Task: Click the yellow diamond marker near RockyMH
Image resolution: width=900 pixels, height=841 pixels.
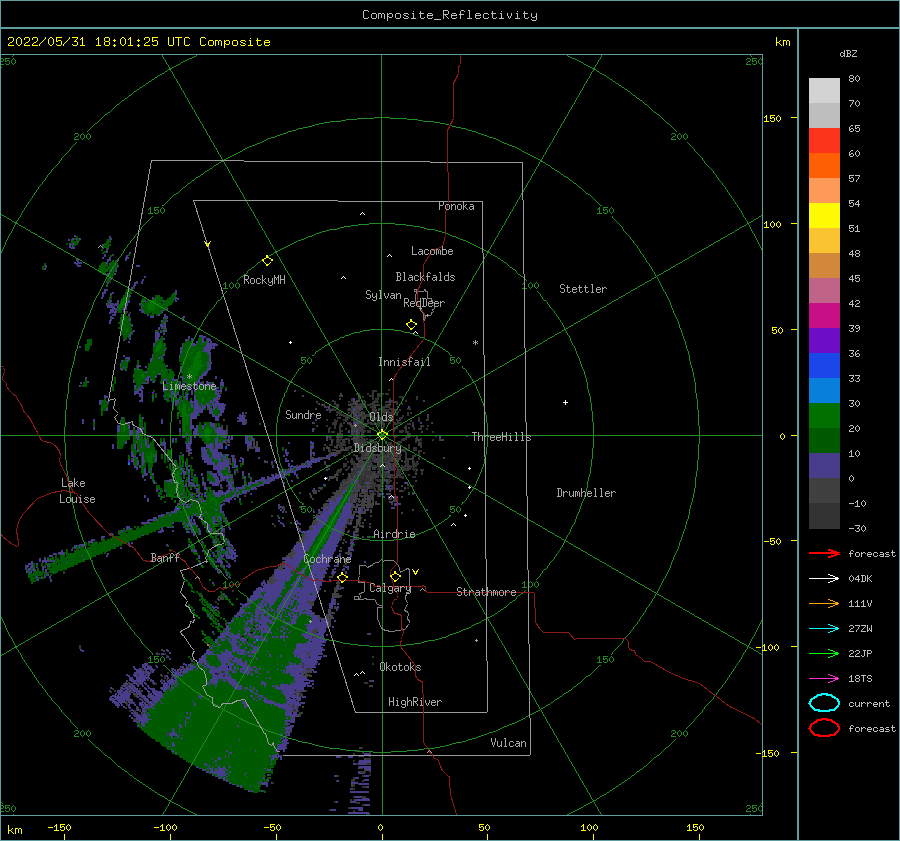Action: pos(267,261)
